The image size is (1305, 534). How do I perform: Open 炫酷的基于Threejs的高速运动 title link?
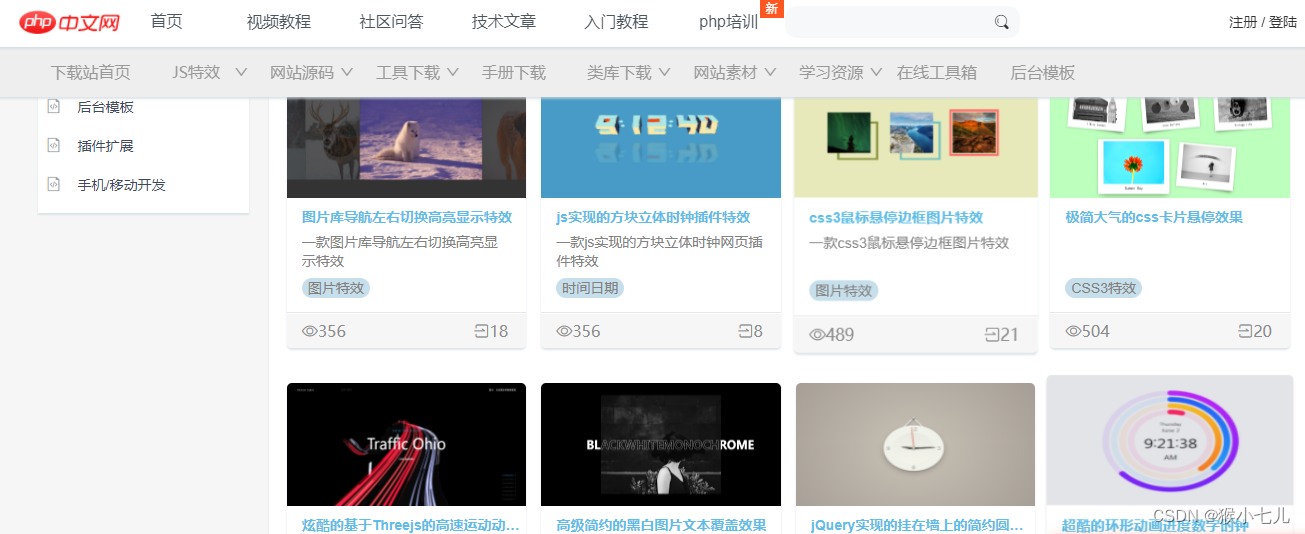coord(410,524)
